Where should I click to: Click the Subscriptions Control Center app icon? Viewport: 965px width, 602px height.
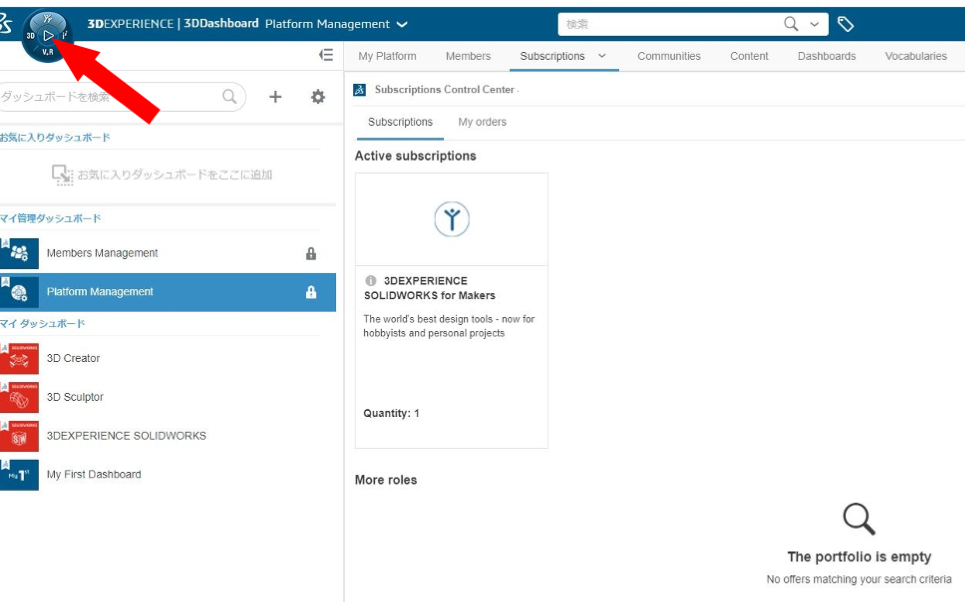point(359,90)
